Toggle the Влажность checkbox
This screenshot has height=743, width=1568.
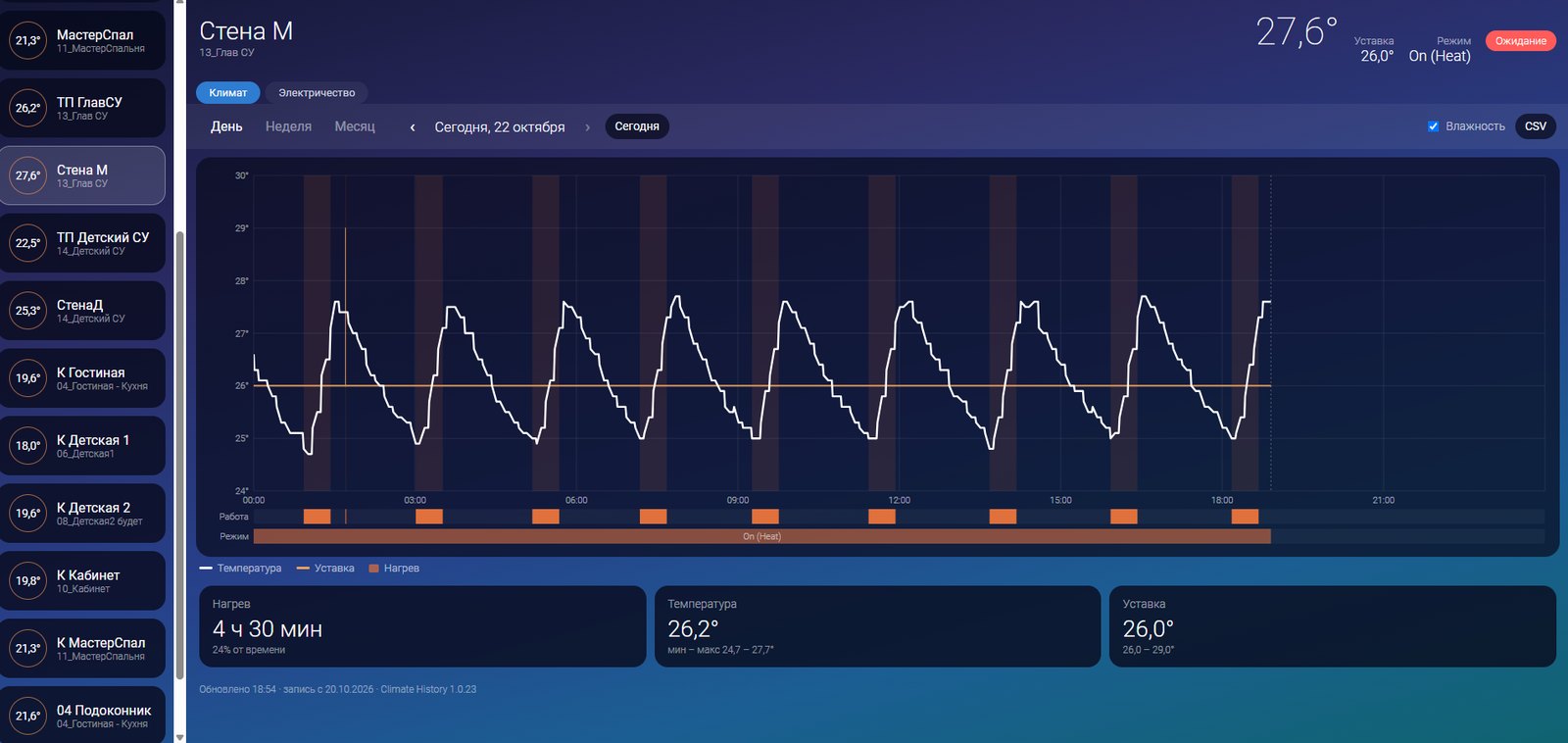(1433, 126)
